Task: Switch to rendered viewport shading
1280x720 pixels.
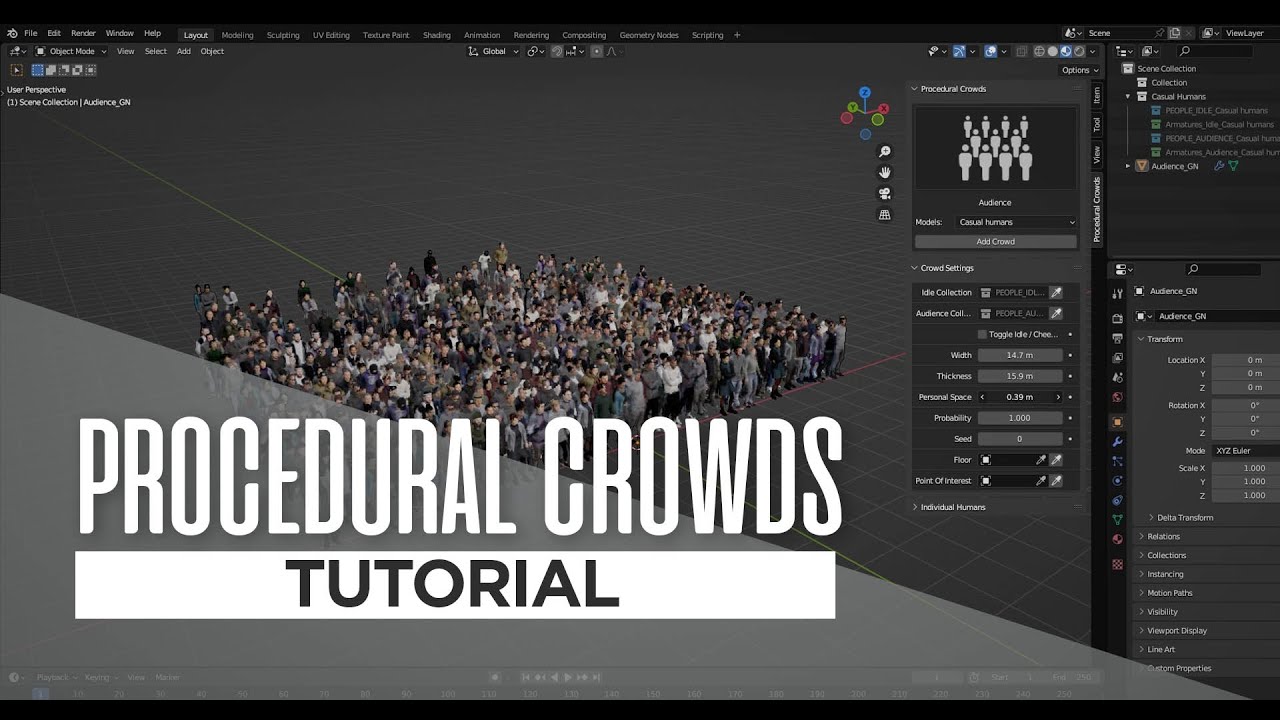Action: tap(1079, 51)
